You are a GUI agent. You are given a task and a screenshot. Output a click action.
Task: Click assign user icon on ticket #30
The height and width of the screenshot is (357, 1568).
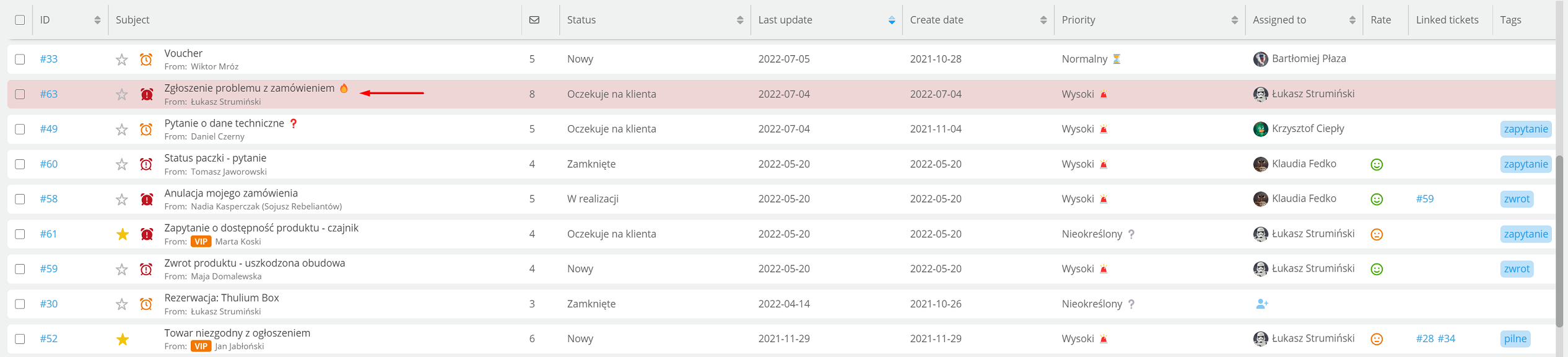click(x=1261, y=304)
